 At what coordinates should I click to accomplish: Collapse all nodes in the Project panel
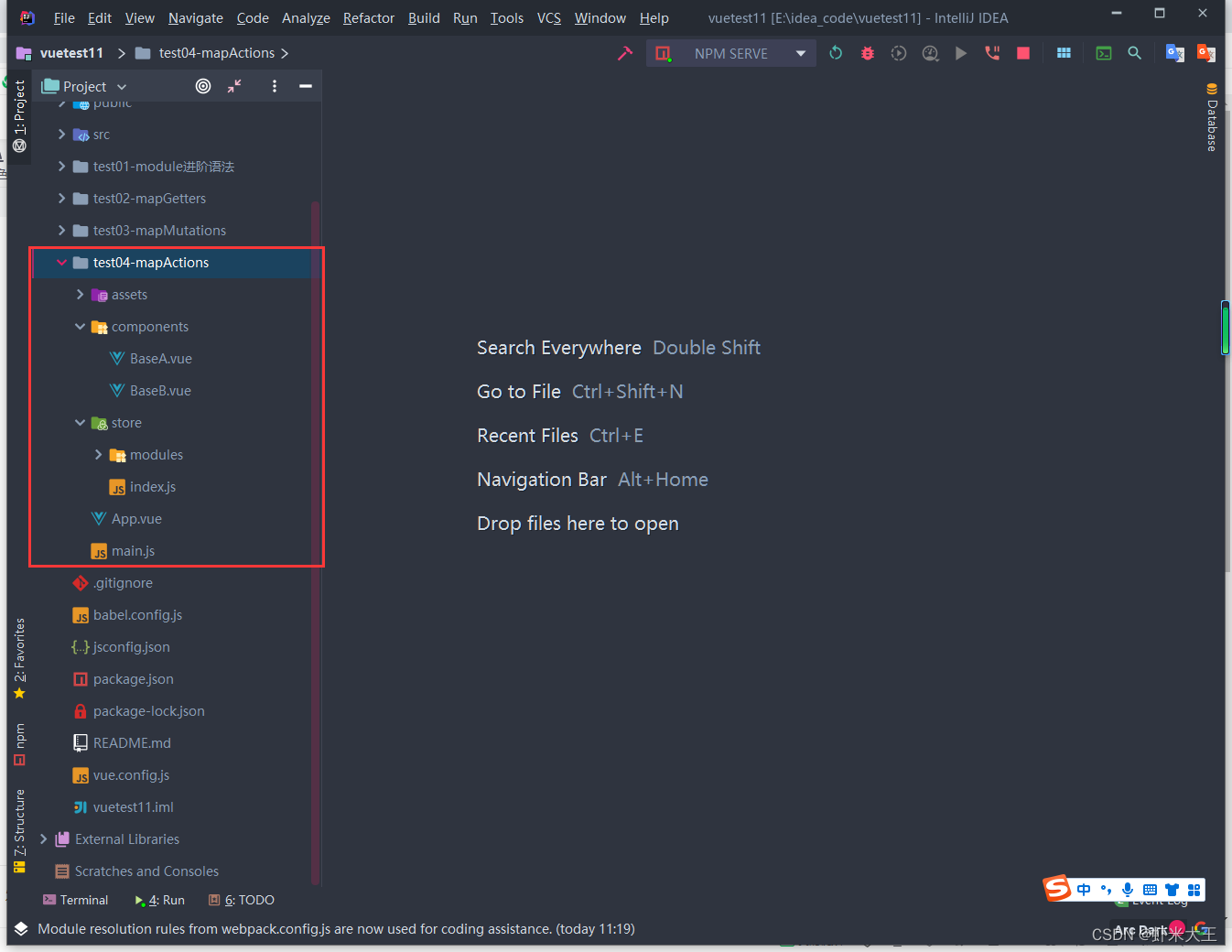tap(234, 85)
